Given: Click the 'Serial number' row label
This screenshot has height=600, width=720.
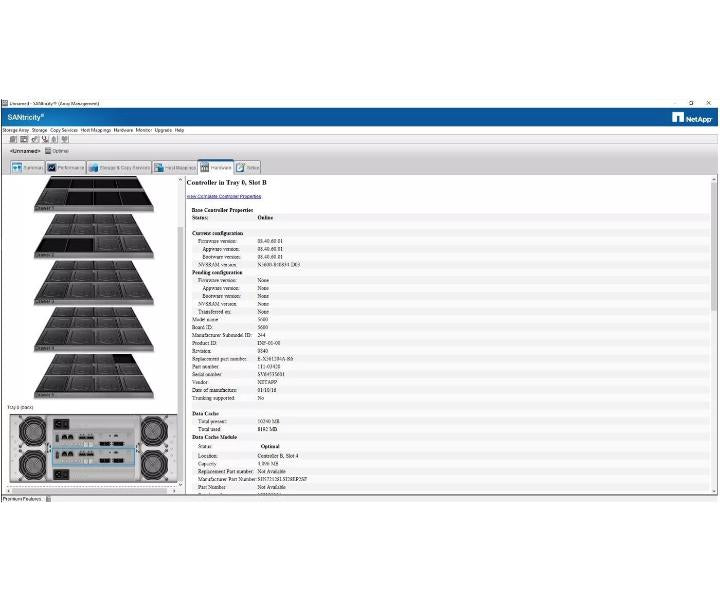Looking at the screenshot, I should 207,375.
